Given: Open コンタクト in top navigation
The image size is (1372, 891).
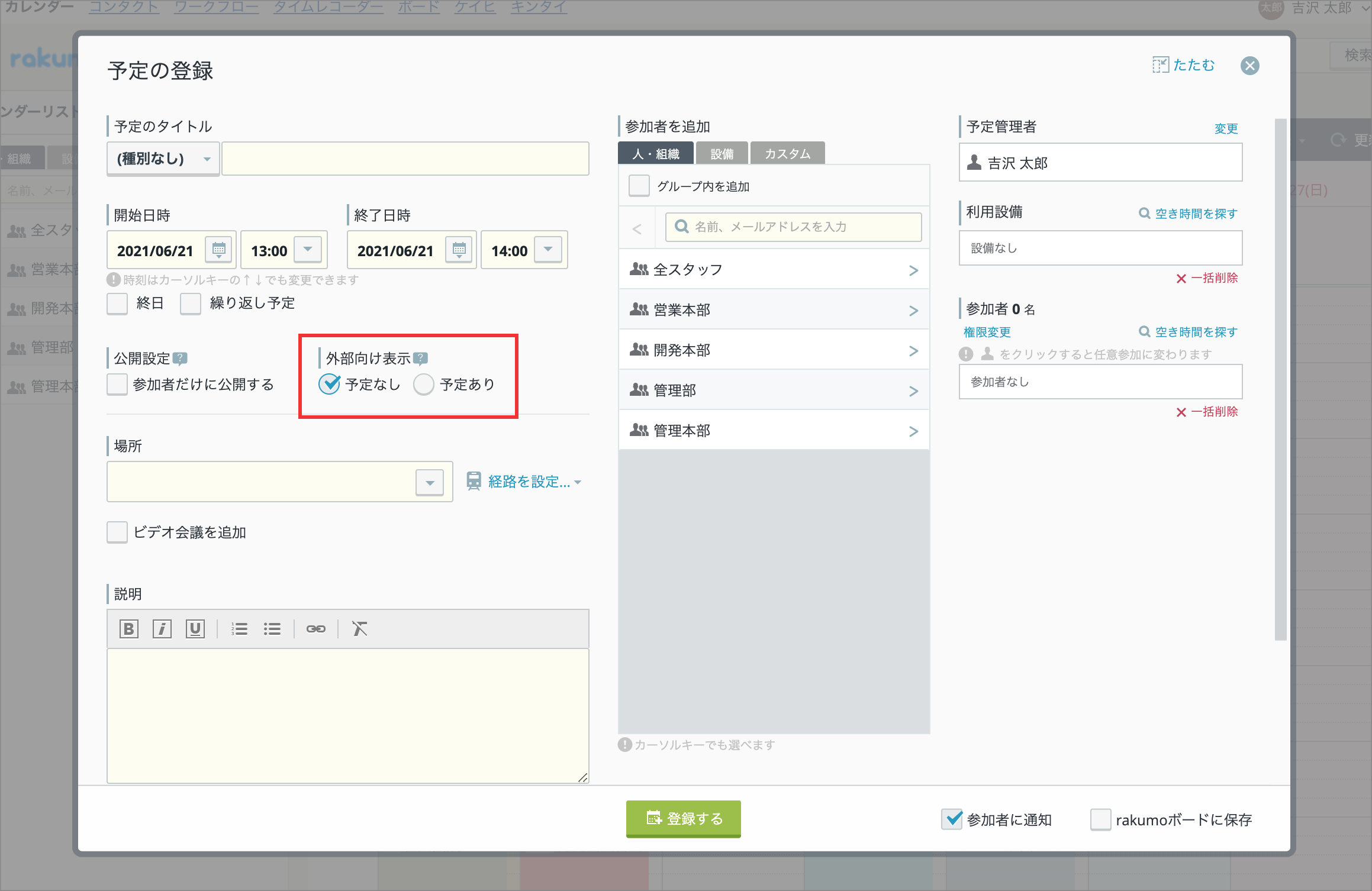Looking at the screenshot, I should click(124, 7).
